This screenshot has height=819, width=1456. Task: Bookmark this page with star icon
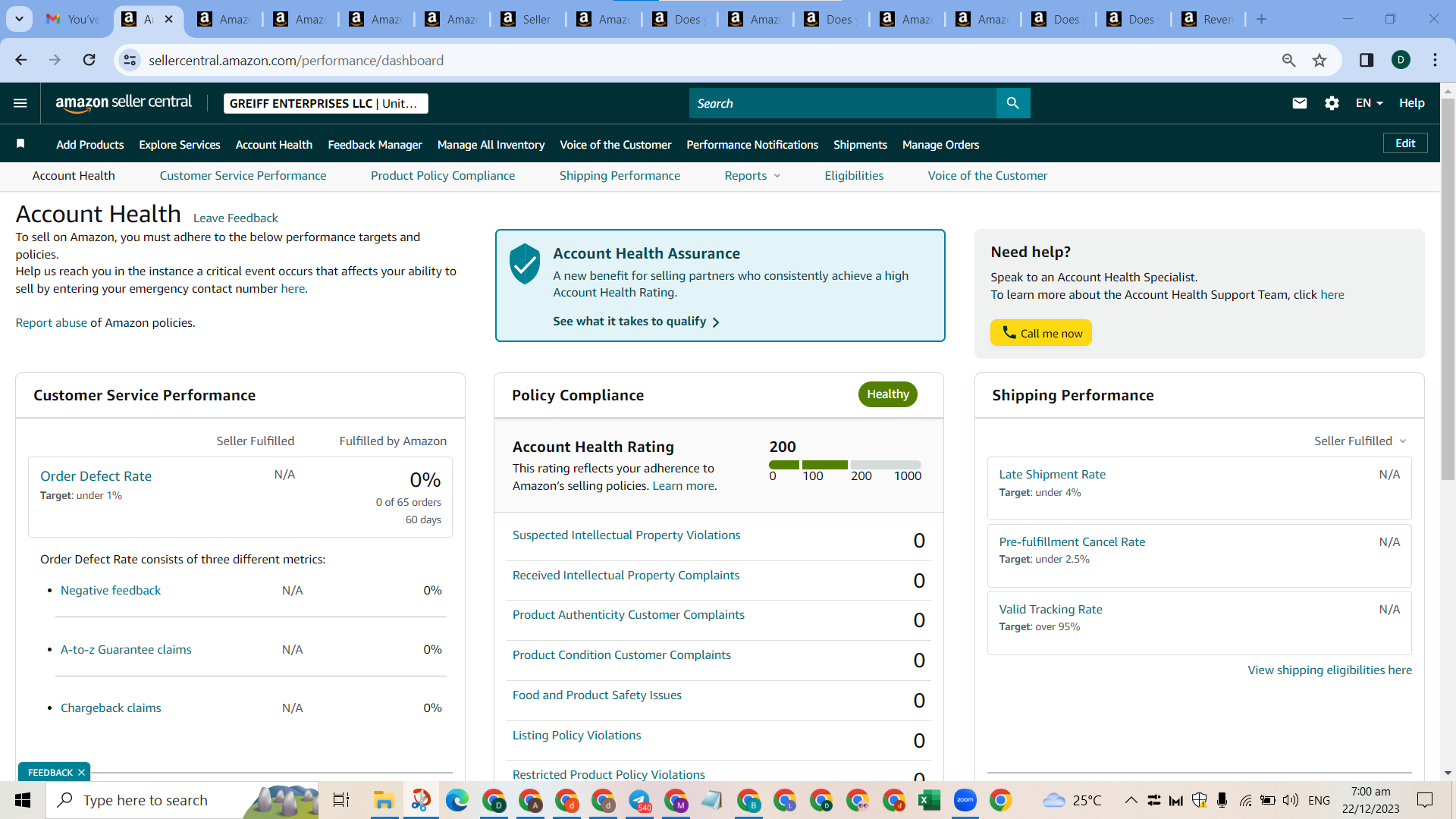(x=1319, y=60)
